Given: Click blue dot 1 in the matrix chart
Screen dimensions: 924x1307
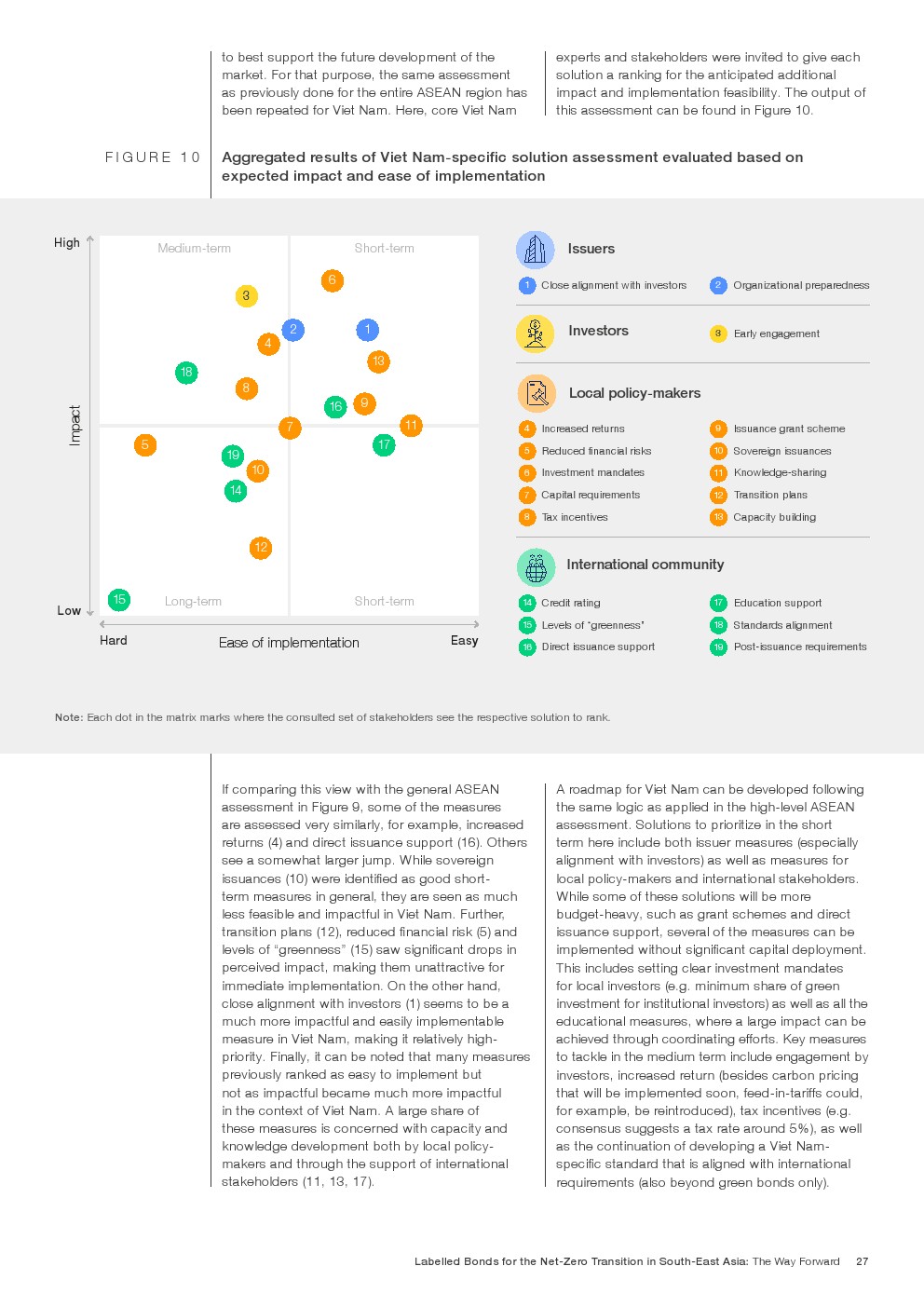Looking at the screenshot, I should click(367, 330).
